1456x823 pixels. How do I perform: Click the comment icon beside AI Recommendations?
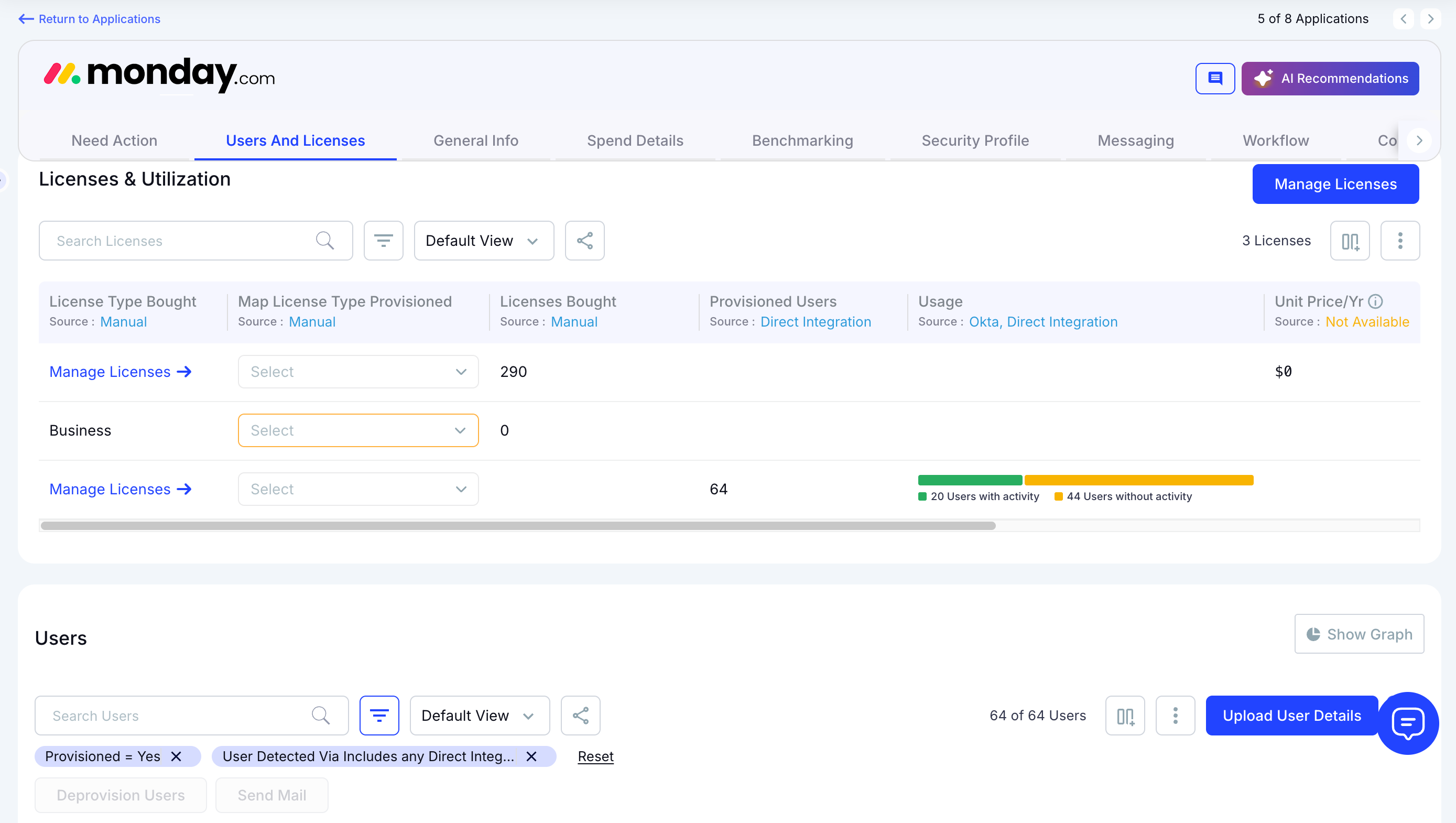pyautogui.click(x=1215, y=78)
